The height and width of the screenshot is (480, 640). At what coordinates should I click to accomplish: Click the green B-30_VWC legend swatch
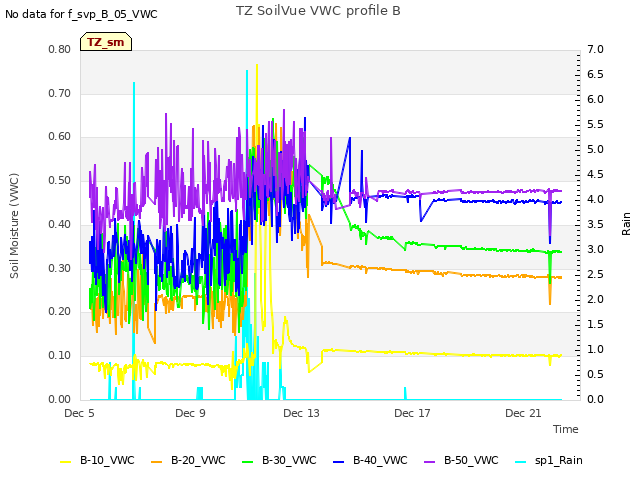pos(248,461)
